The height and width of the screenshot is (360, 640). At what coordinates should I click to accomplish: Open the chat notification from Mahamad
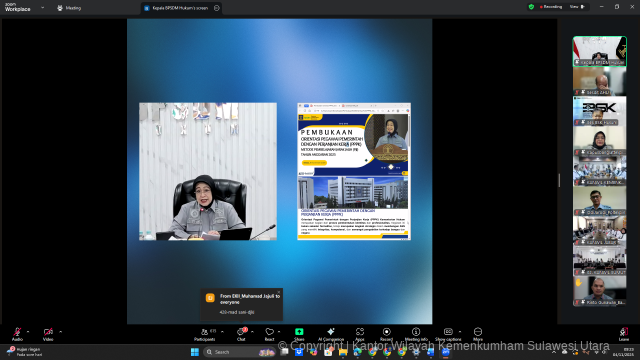242,305
